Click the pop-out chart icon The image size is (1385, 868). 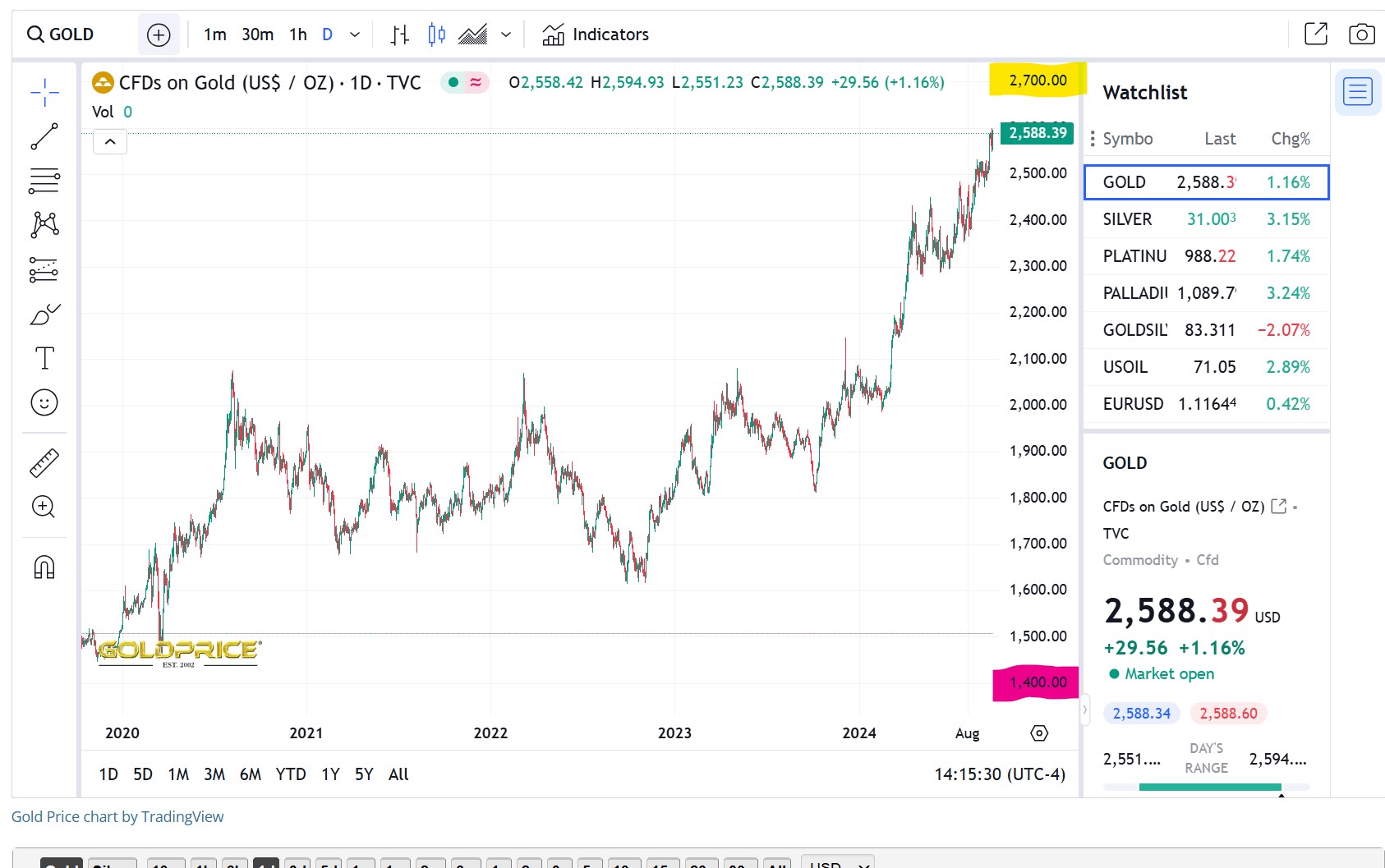(1316, 34)
